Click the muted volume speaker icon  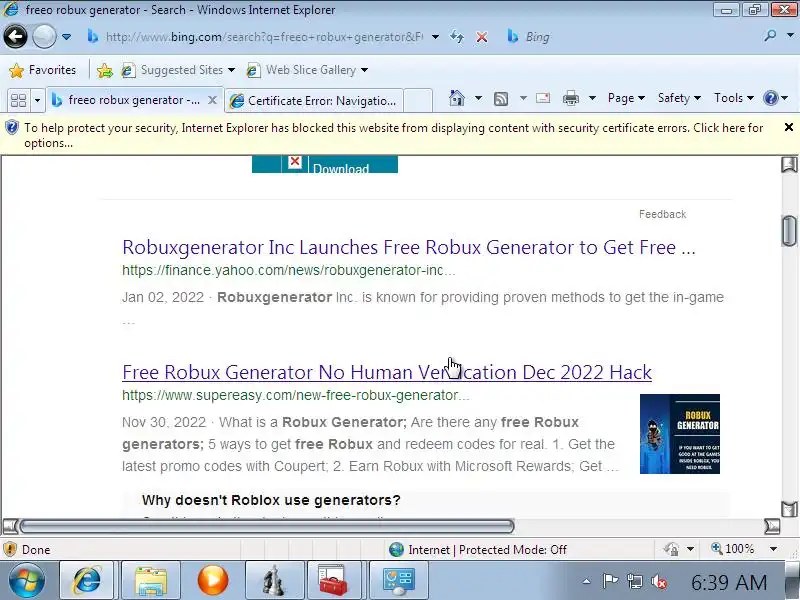[659, 582]
